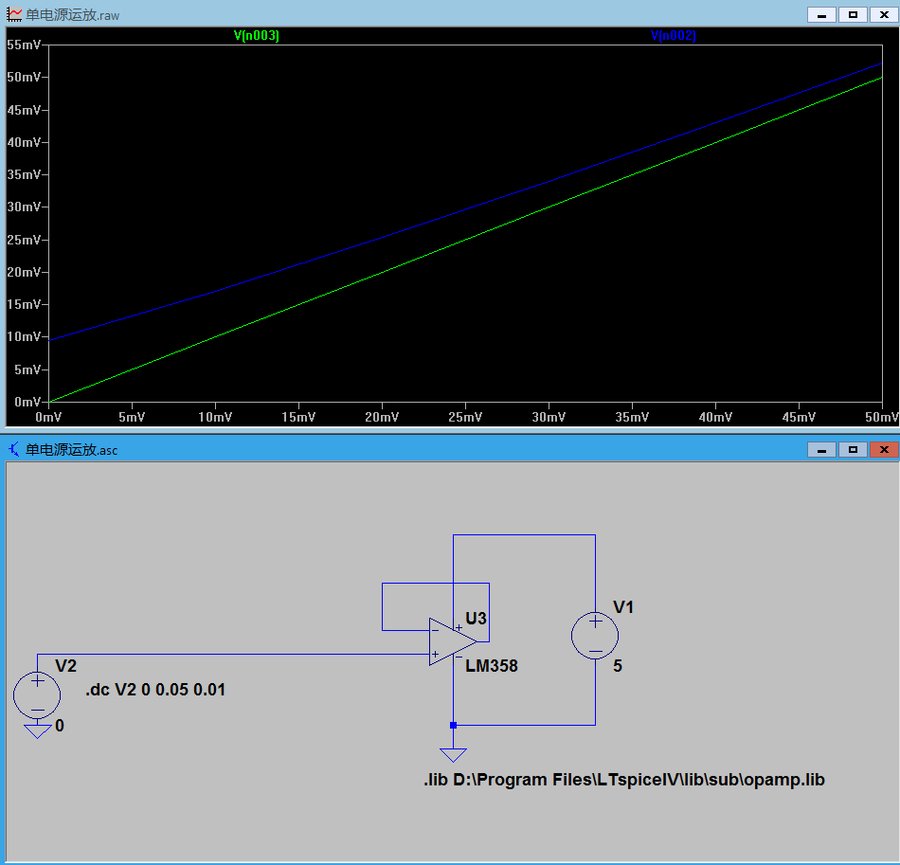Viewport: 900px width, 865px height.
Task: Click the LM358 component value label
Action: click(492, 666)
